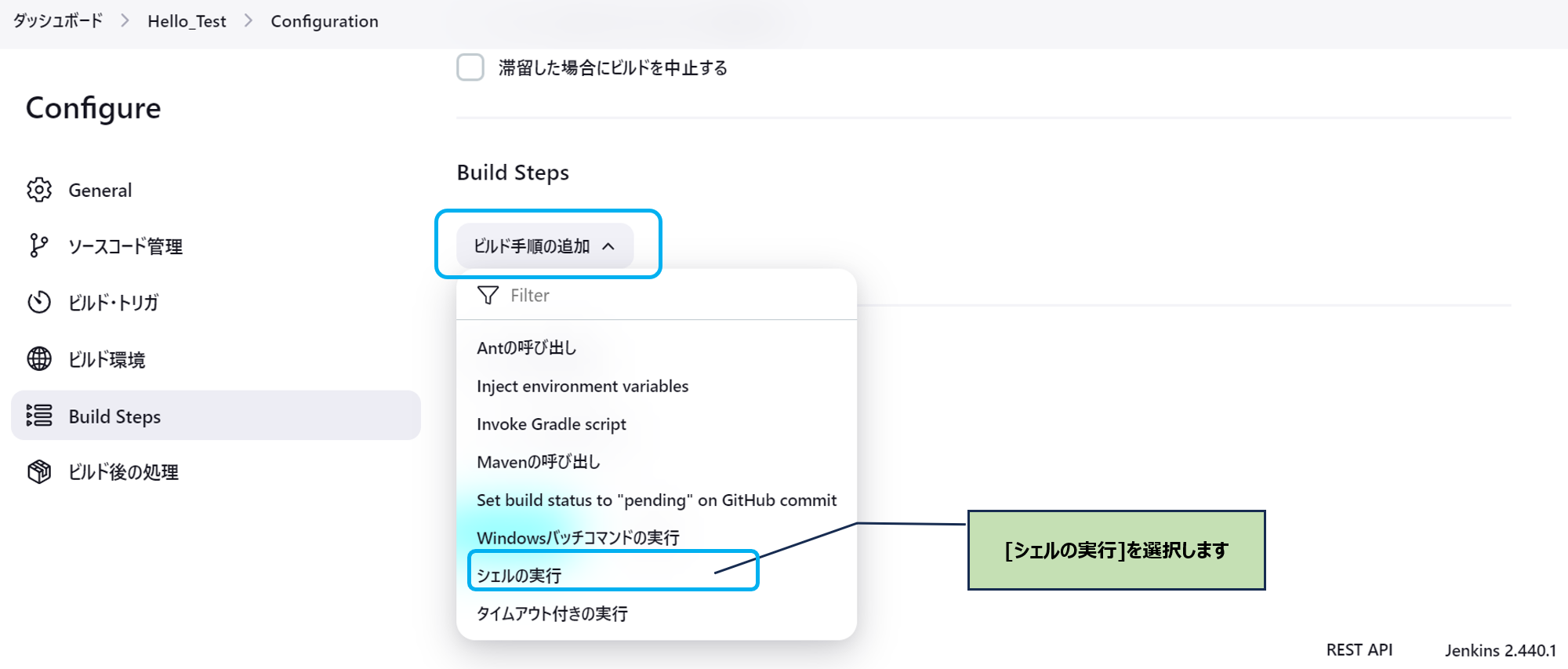Click the post-build actions box icon
The image size is (1568, 669).
tap(39, 471)
